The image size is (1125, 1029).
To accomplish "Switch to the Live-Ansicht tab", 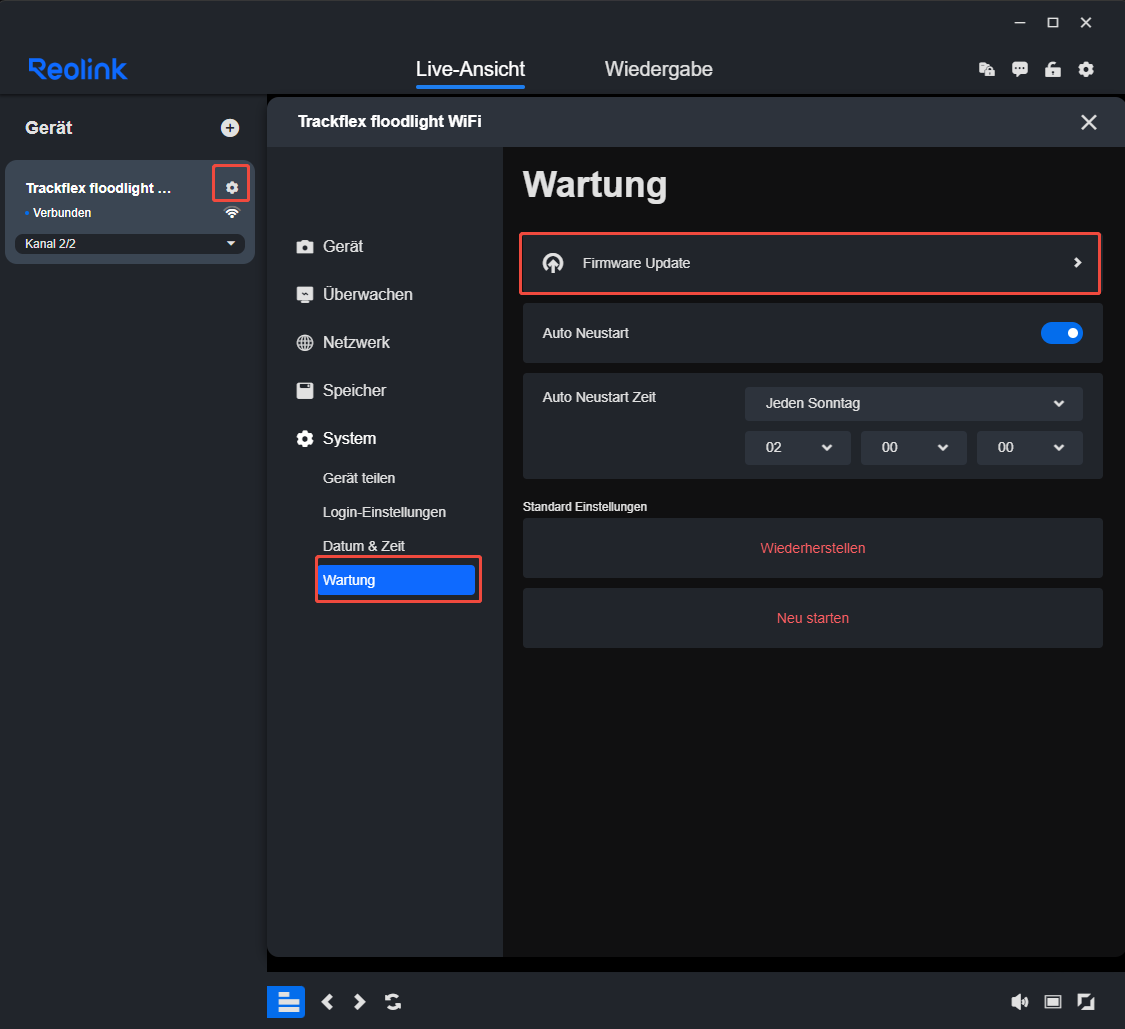I will pos(470,70).
